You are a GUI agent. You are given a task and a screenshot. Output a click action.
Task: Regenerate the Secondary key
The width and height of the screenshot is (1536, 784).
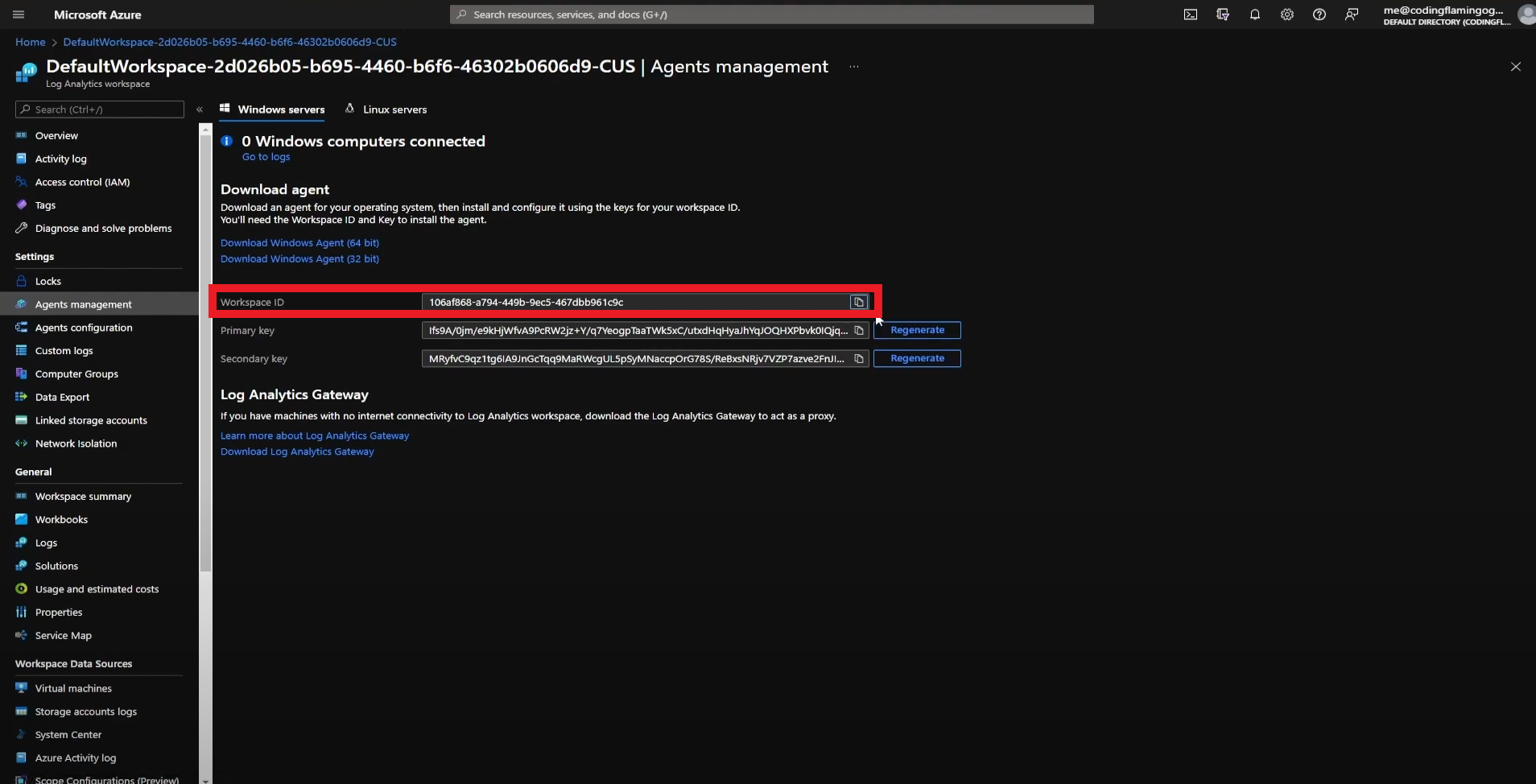(917, 358)
